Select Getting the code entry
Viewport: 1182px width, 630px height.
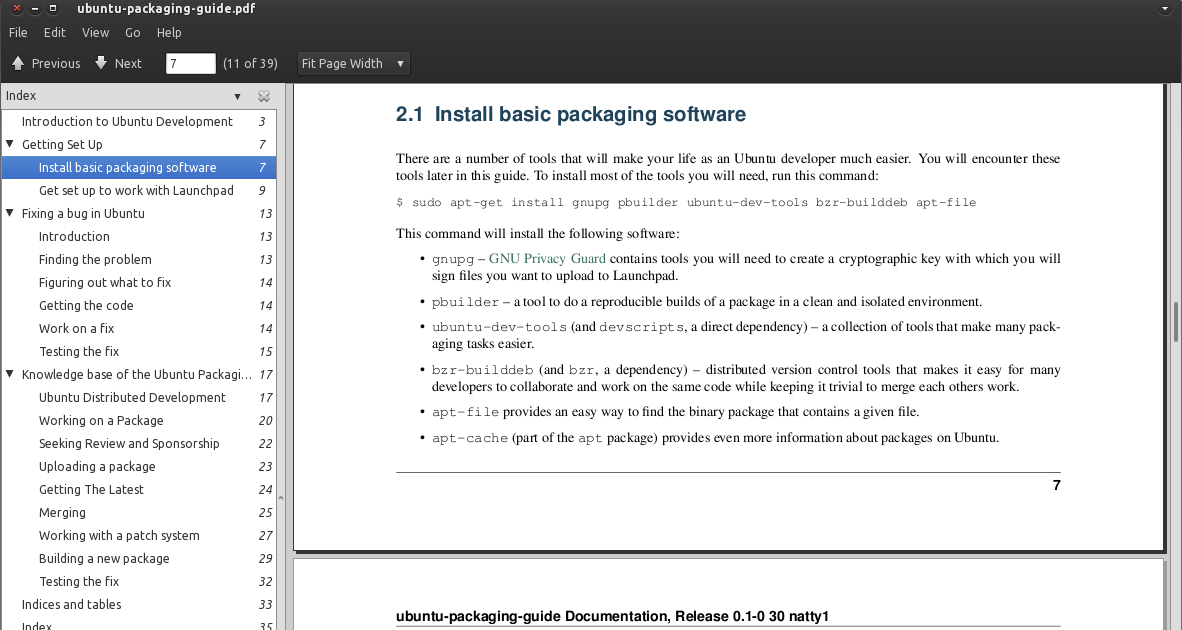(139, 305)
